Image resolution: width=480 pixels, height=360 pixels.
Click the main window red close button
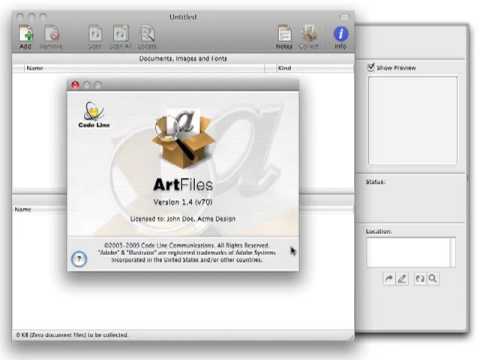pyautogui.click(x=20, y=16)
